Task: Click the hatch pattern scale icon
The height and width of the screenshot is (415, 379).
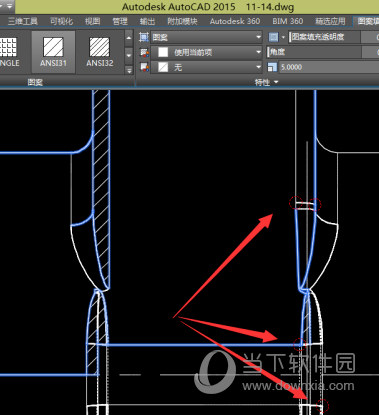Action: tap(272, 67)
